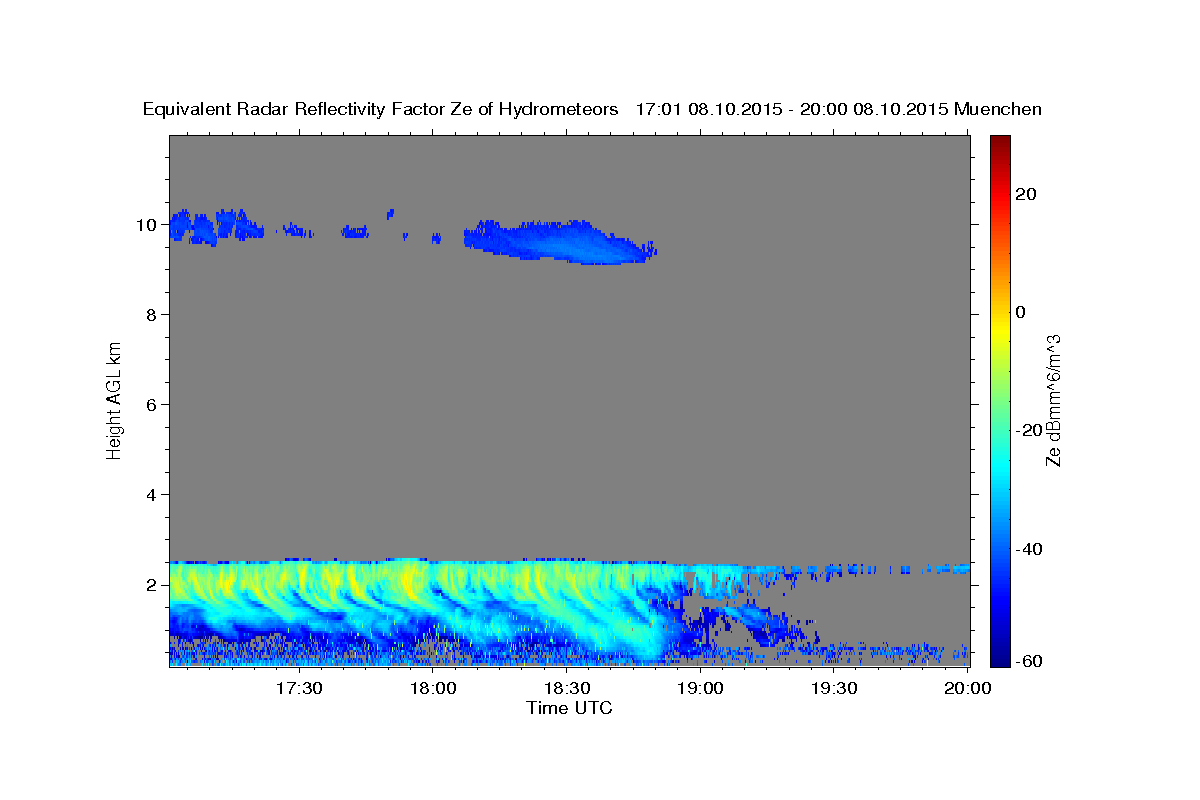Click the colorbar label 'Ze dBmm^6/m^3'
Screen dimensions: 1200x800
tap(1053, 400)
